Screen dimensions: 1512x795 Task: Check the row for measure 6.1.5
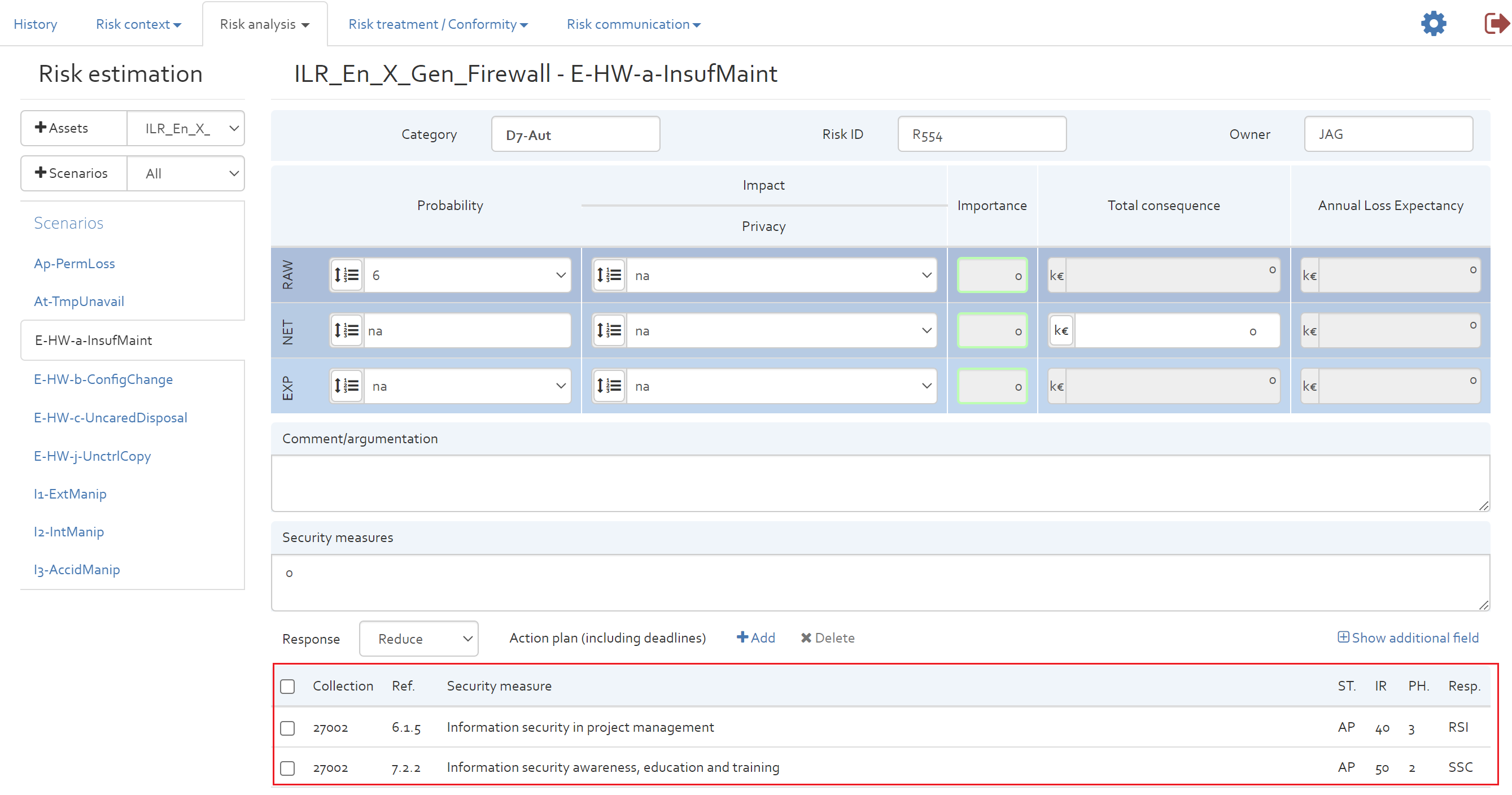[x=287, y=728]
